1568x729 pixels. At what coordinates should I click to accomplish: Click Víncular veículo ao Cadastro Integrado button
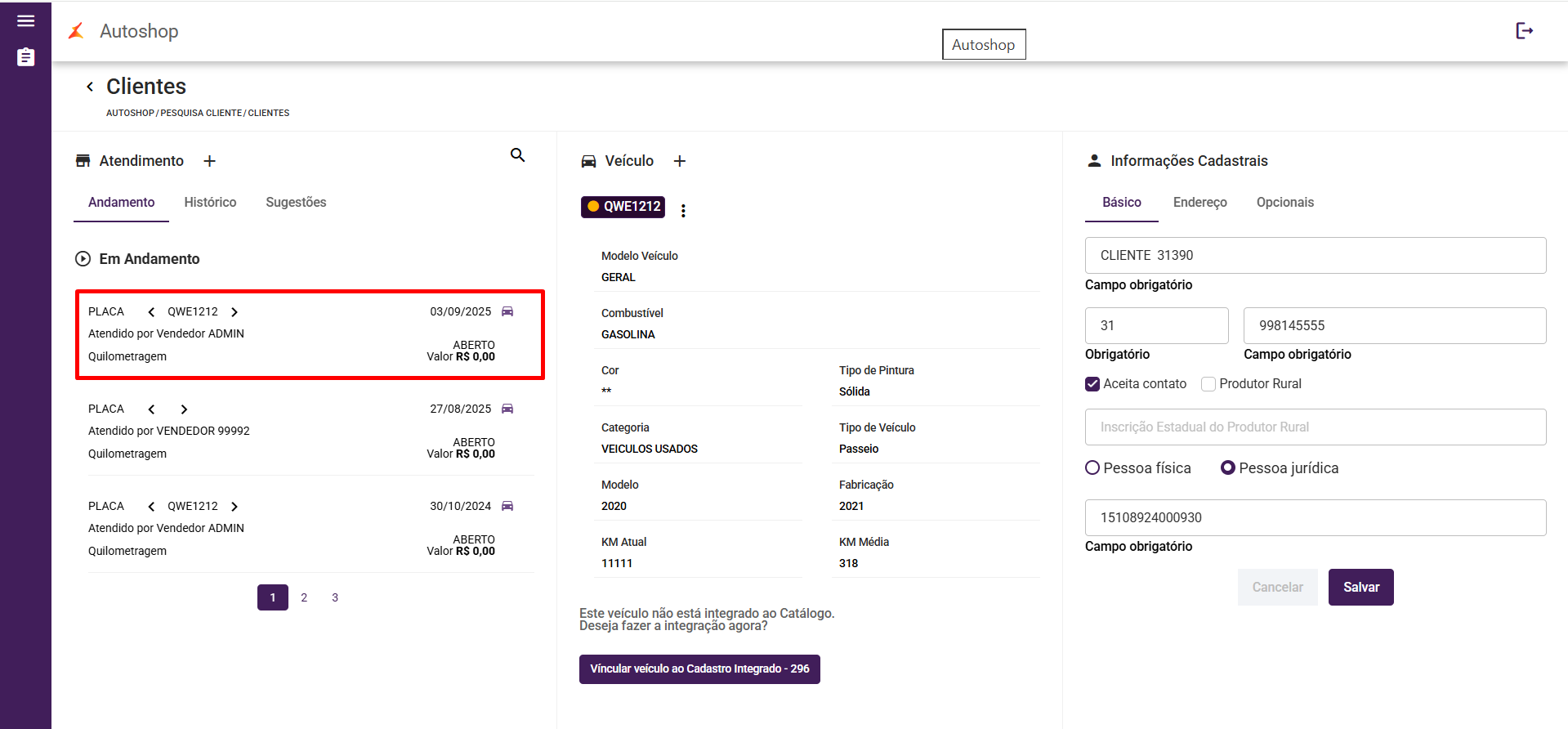coord(699,669)
